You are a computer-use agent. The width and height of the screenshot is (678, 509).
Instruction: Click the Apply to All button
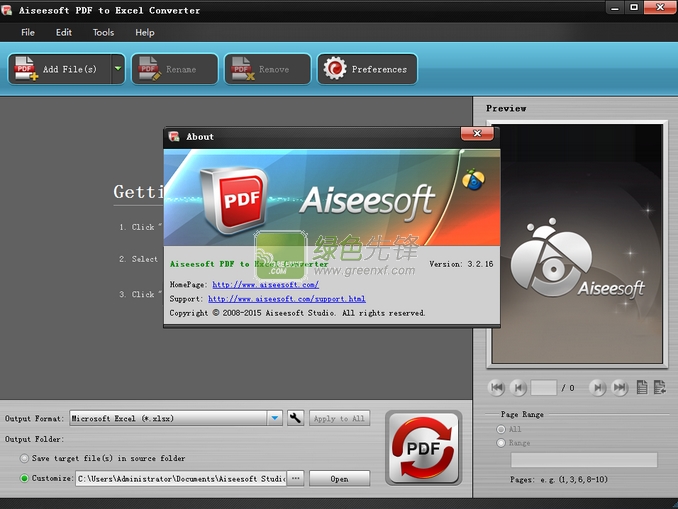339,418
